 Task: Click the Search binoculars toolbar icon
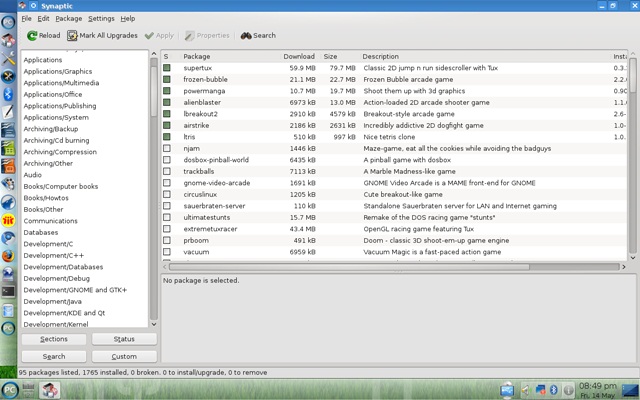246,36
